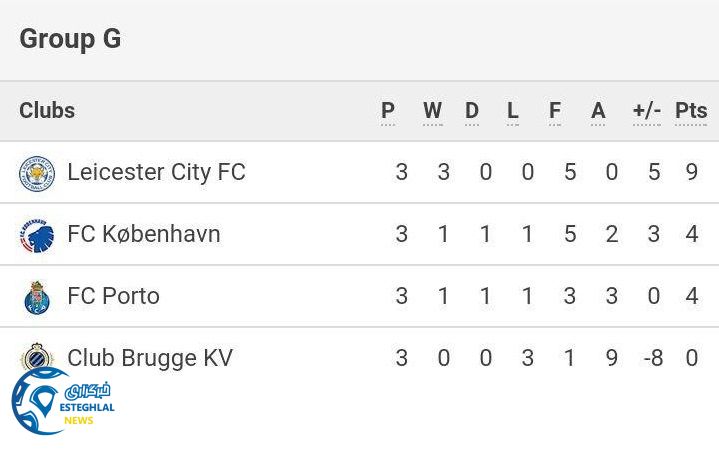The height and width of the screenshot is (454, 719).
Task: Click the +/- goal difference header
Action: [x=647, y=111]
